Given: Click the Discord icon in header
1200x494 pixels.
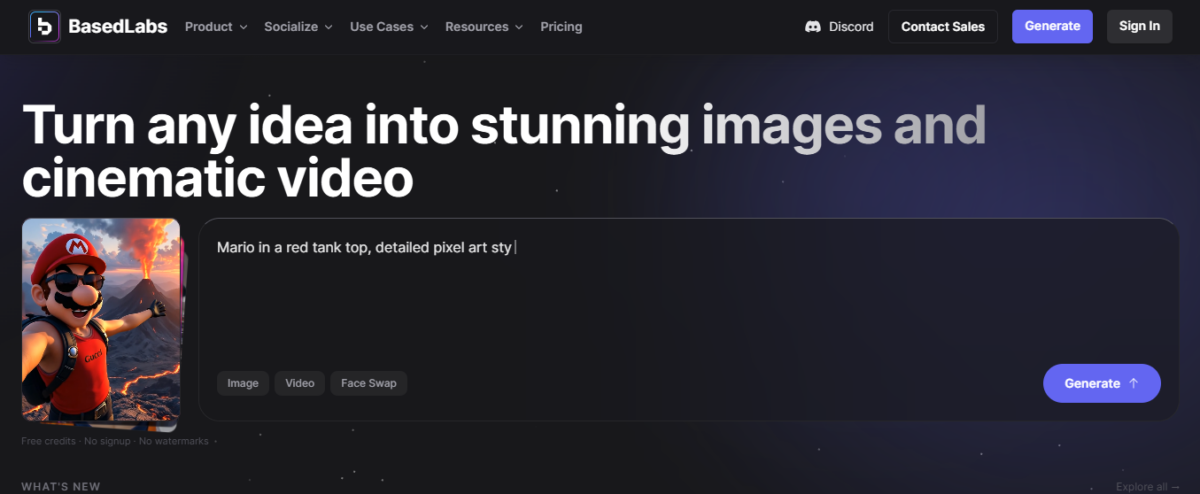Looking at the screenshot, I should [813, 27].
